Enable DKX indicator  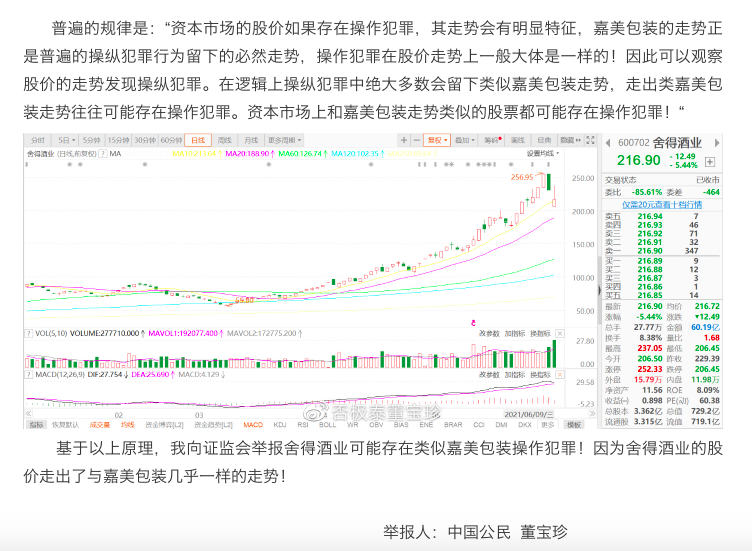pos(525,425)
